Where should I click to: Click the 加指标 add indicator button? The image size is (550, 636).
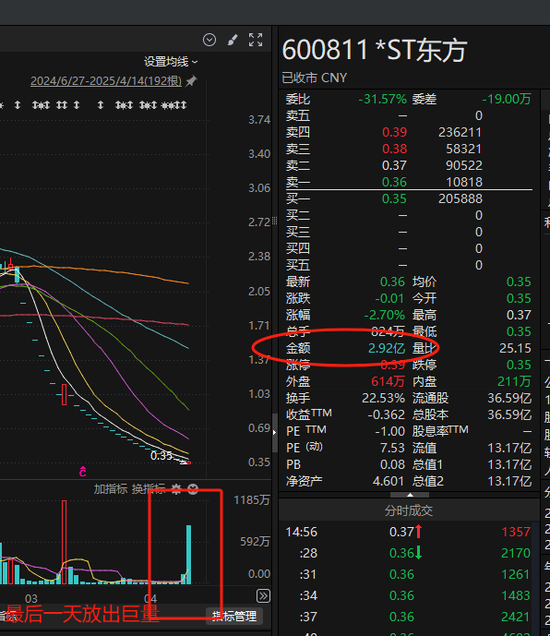[110, 489]
